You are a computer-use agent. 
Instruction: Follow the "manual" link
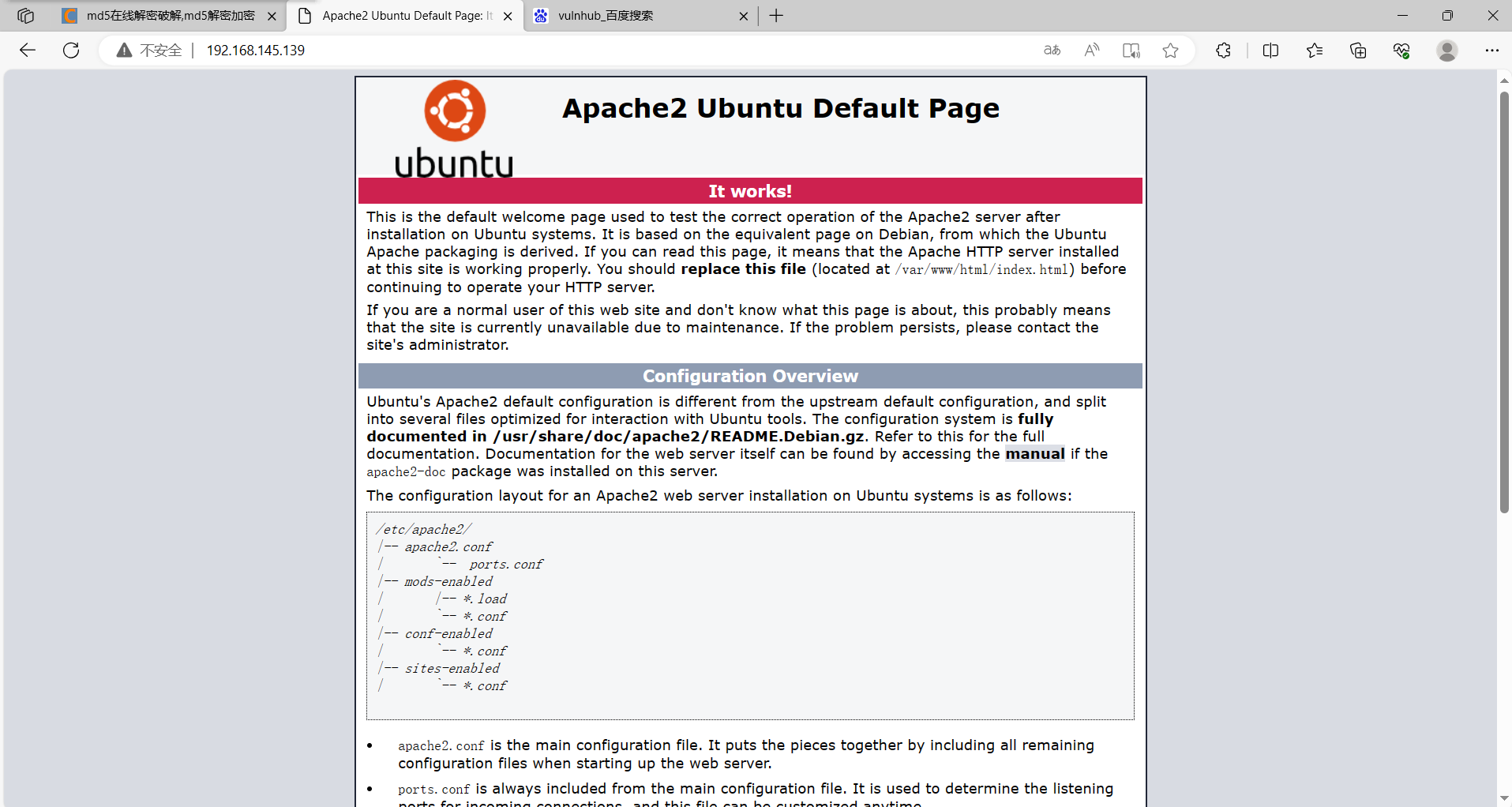[x=1035, y=454]
